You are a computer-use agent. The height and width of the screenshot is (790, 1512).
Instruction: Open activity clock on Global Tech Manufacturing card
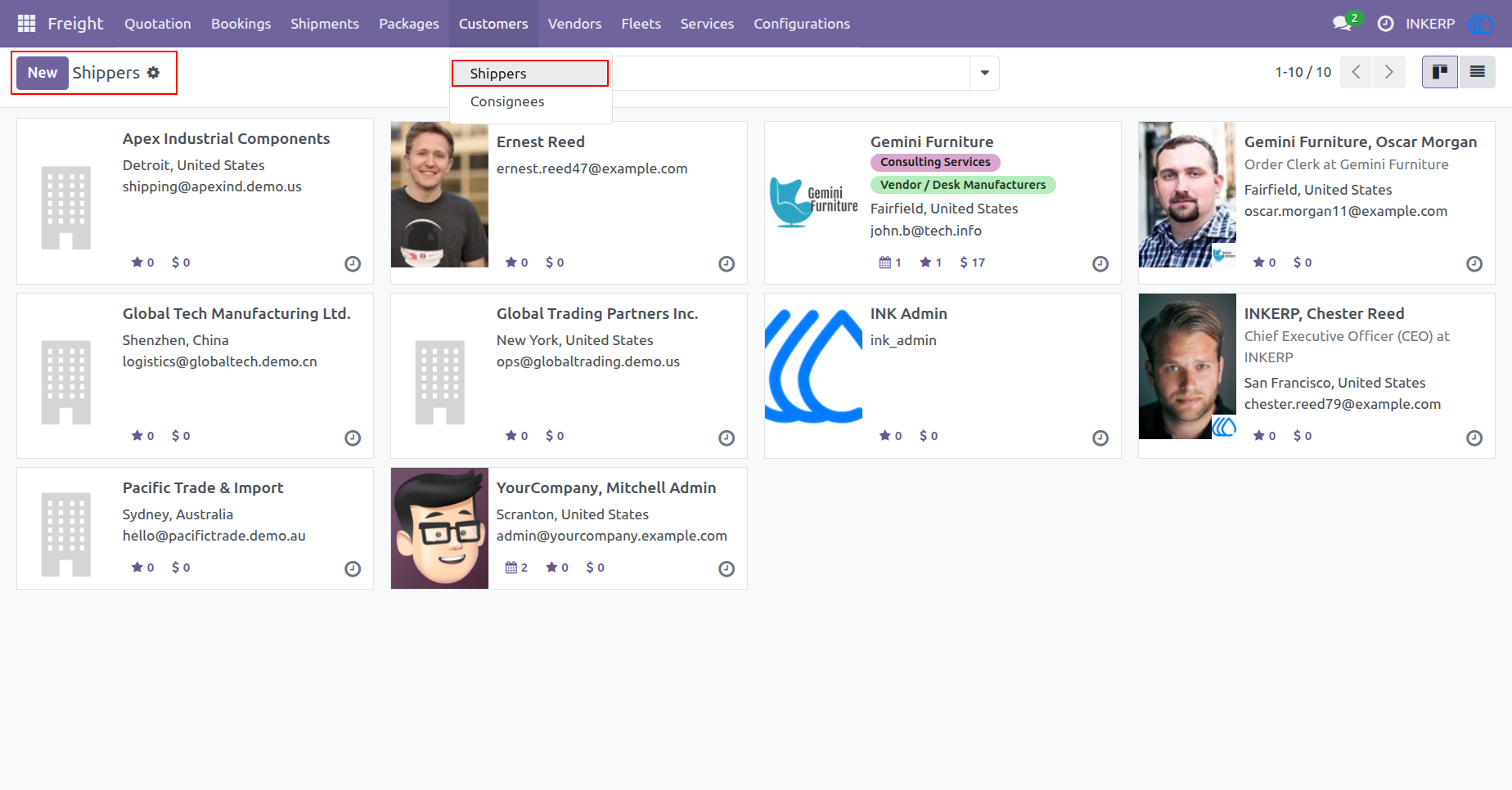pos(353,438)
